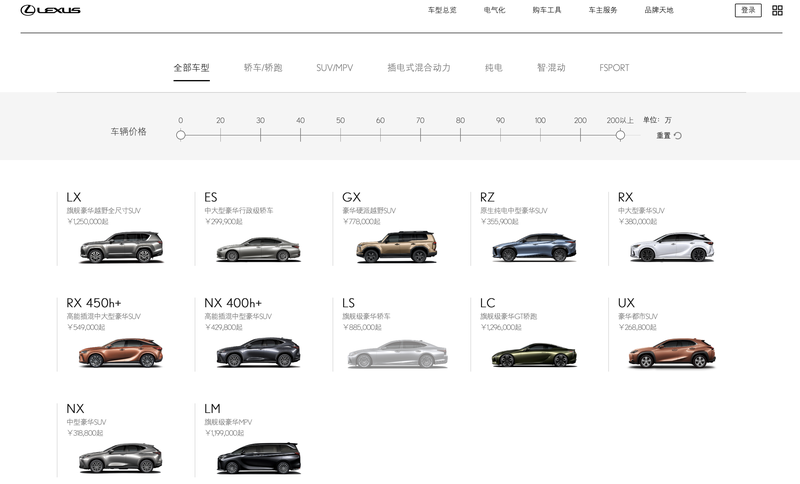Screen dimensions: 800x484
Task: Click the reset refresh icon
Action: coord(678,136)
